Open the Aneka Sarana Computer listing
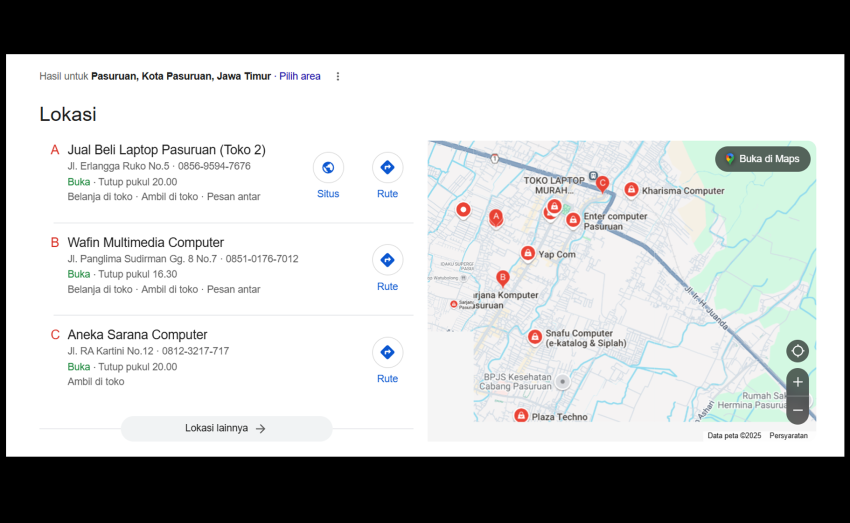Image resolution: width=850 pixels, height=523 pixels. point(137,334)
